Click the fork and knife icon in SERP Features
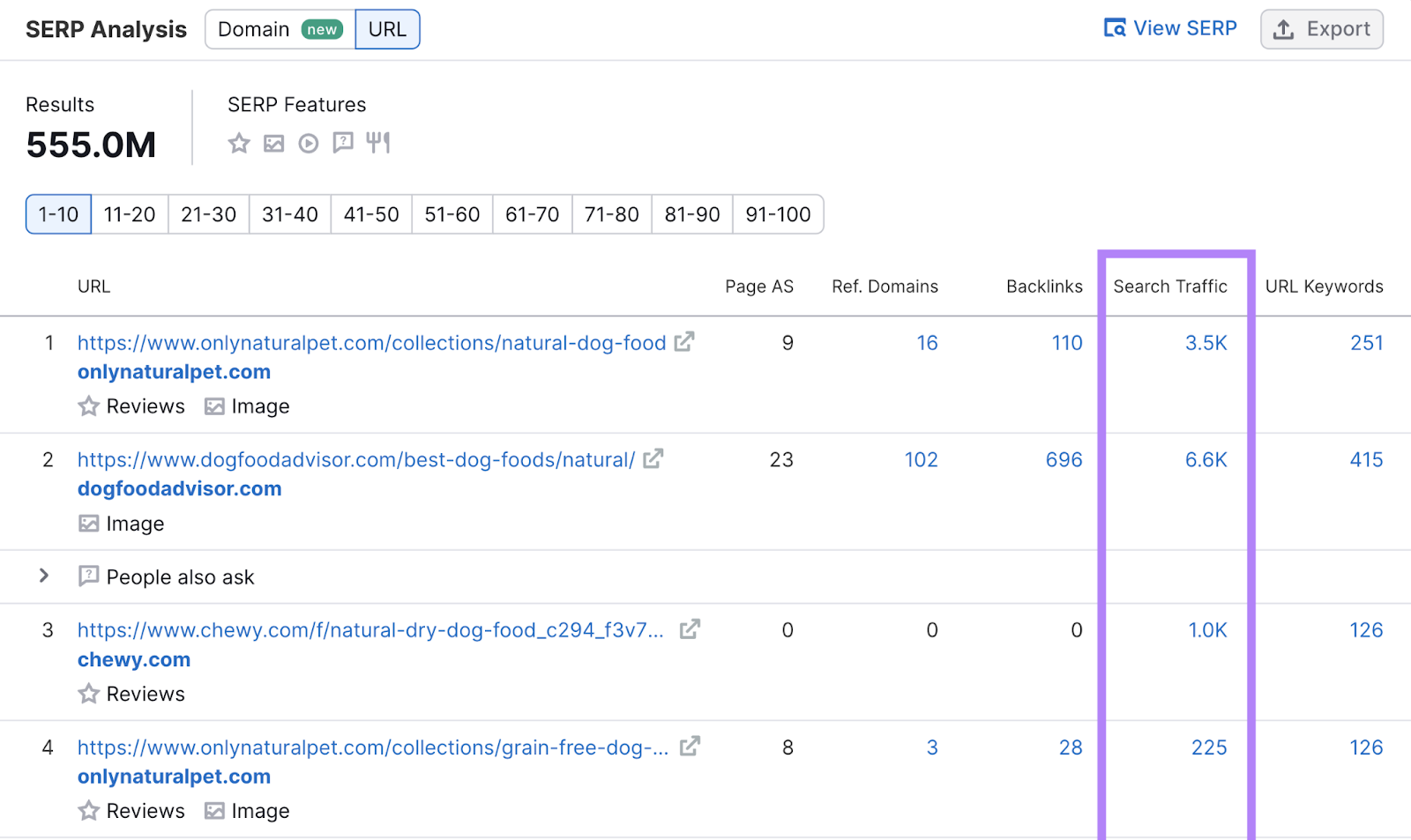The height and width of the screenshot is (840, 1411). [x=378, y=143]
